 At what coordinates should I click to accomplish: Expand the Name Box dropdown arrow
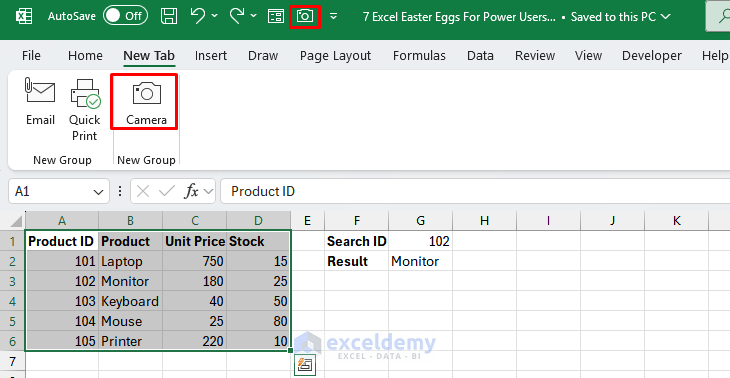pyautogui.click(x=98, y=192)
